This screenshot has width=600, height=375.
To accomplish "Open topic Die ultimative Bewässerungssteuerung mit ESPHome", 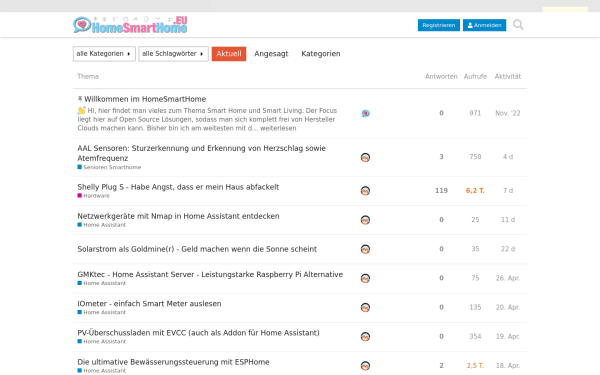I will [173, 362].
